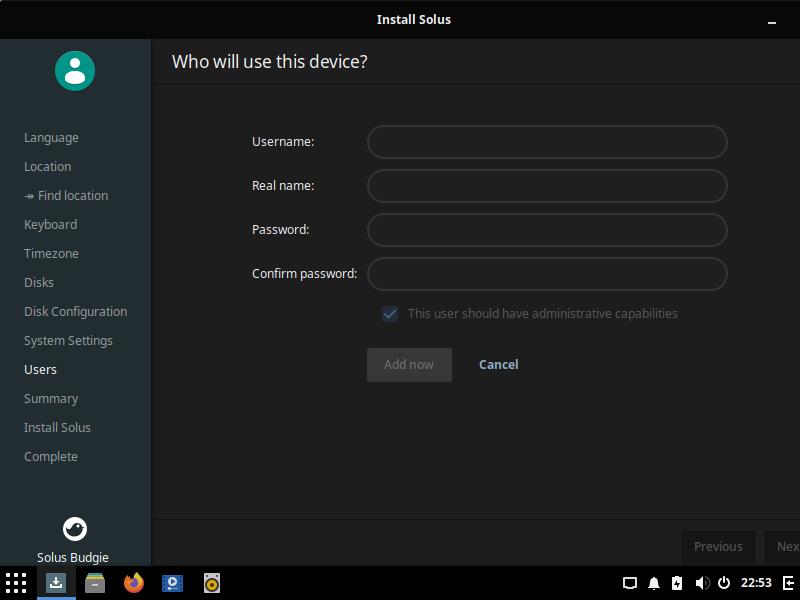Select Location step in sidebar
Image resolution: width=800 pixels, height=600 pixels.
pos(47,167)
